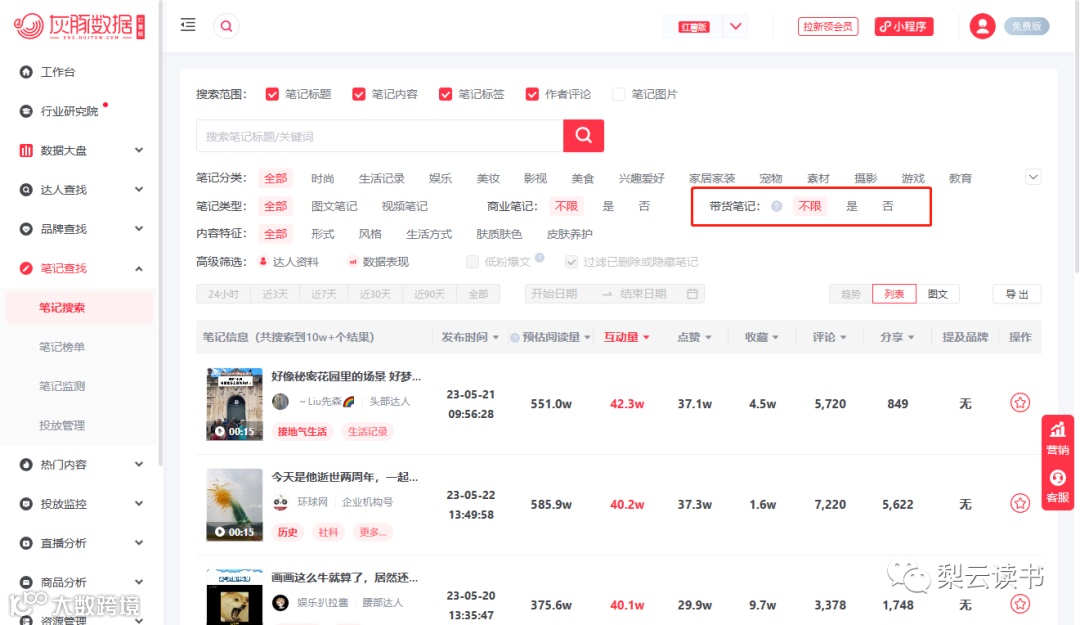
Task: Open 笔记榜单 in the sidebar
Action: (x=62, y=347)
